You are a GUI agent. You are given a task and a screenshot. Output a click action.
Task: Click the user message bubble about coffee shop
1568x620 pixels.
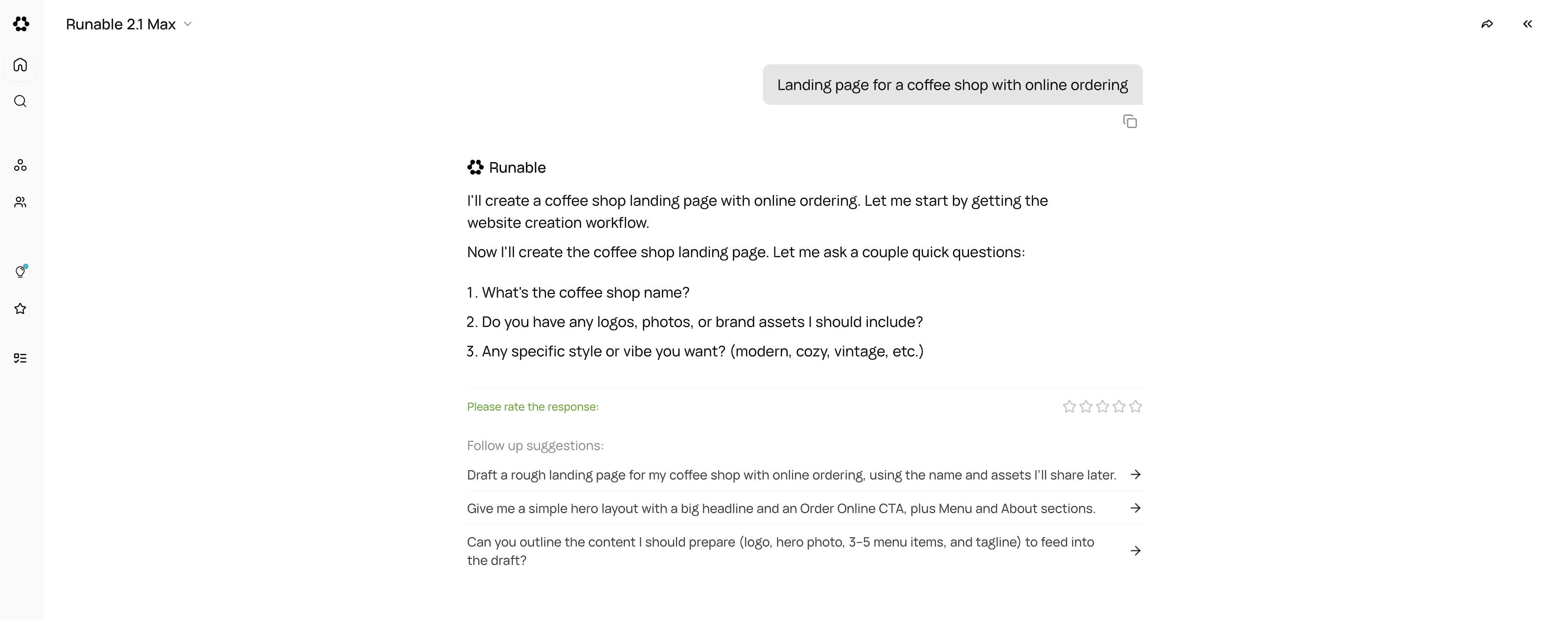point(952,85)
